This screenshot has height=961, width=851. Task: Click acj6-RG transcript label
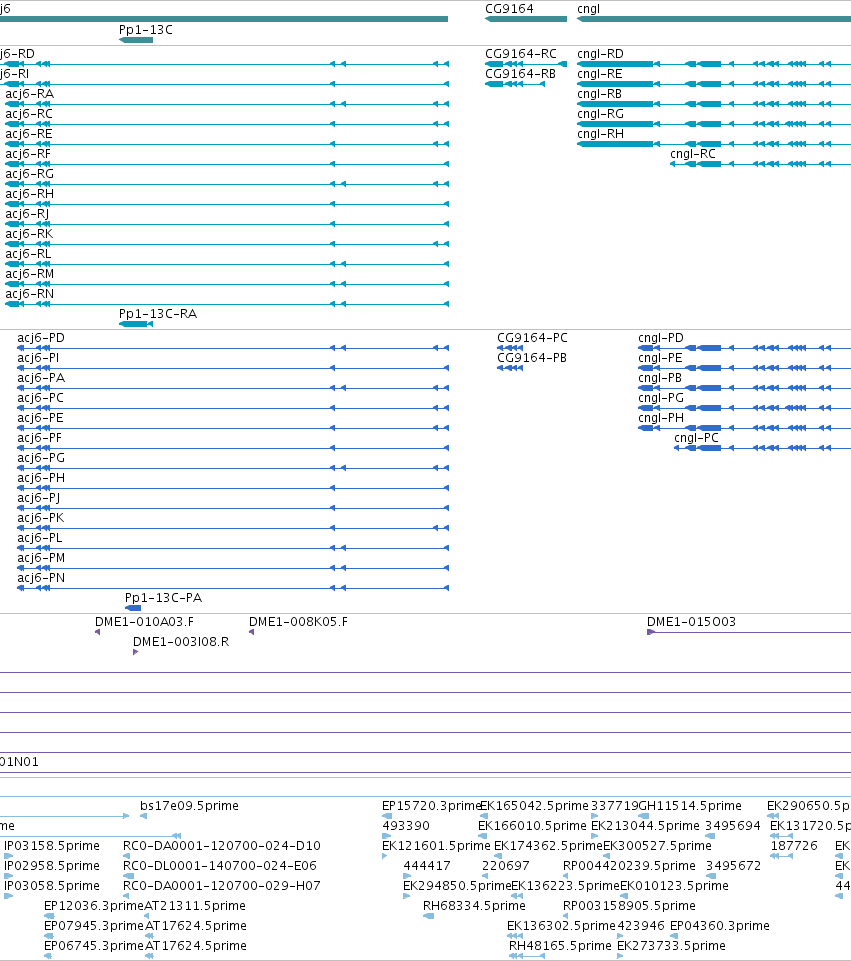tap(29, 174)
